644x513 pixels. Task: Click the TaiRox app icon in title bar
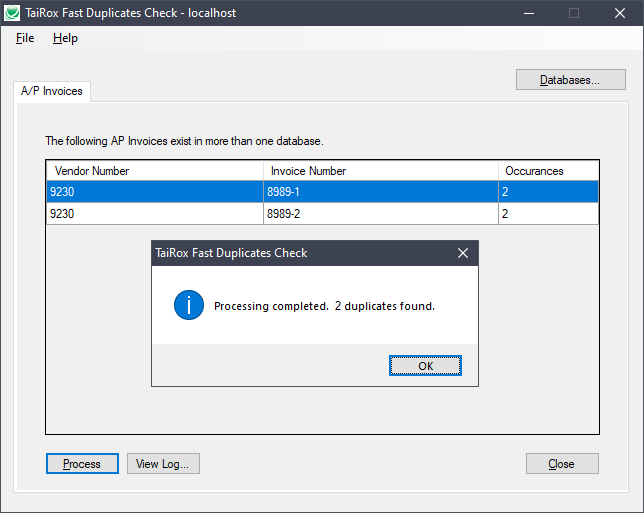tap(13, 13)
